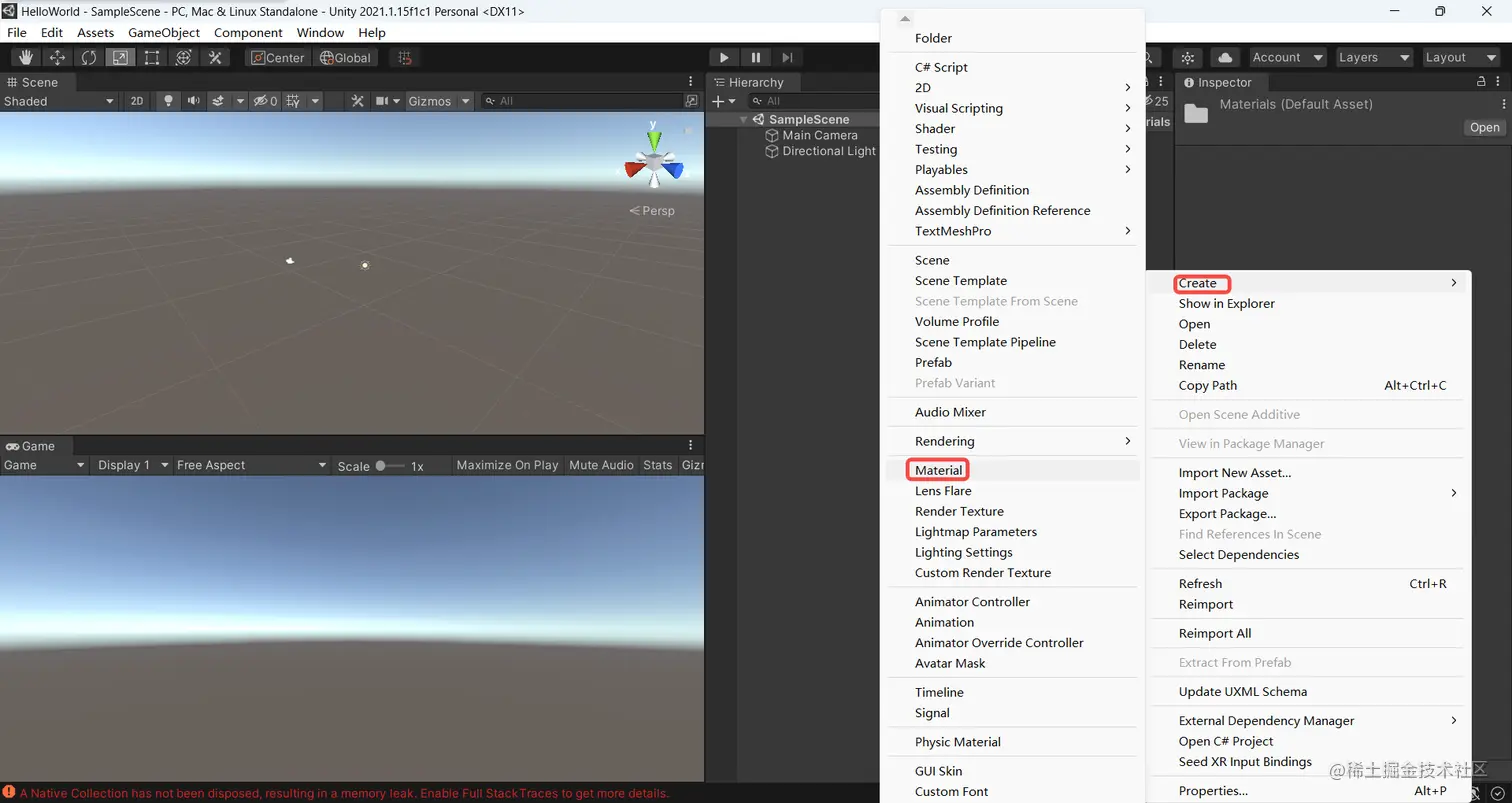The height and width of the screenshot is (803, 1512).
Task: Open the cloud services icon
Action: click(x=1225, y=58)
